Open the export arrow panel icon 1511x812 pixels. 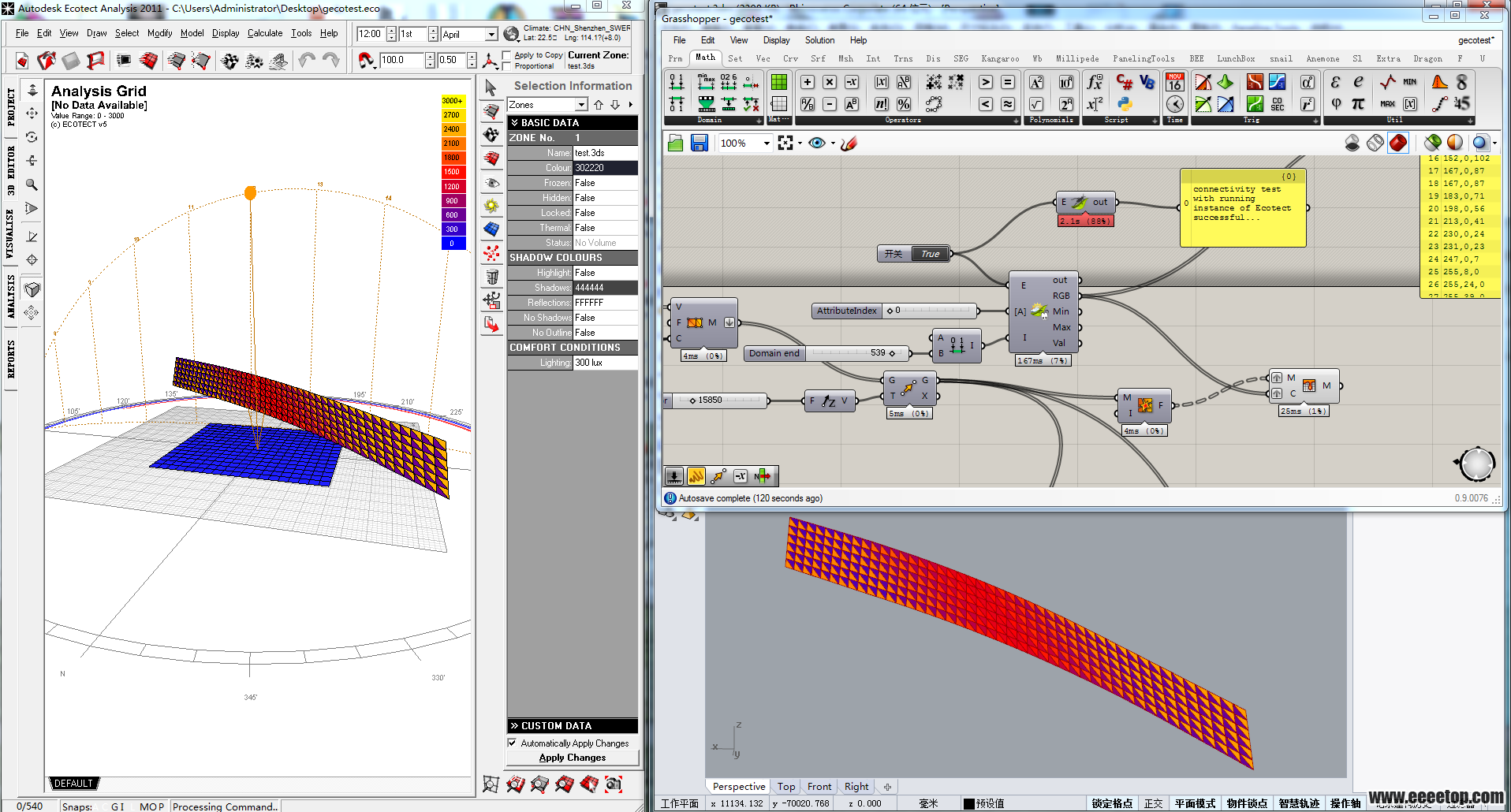click(491, 324)
